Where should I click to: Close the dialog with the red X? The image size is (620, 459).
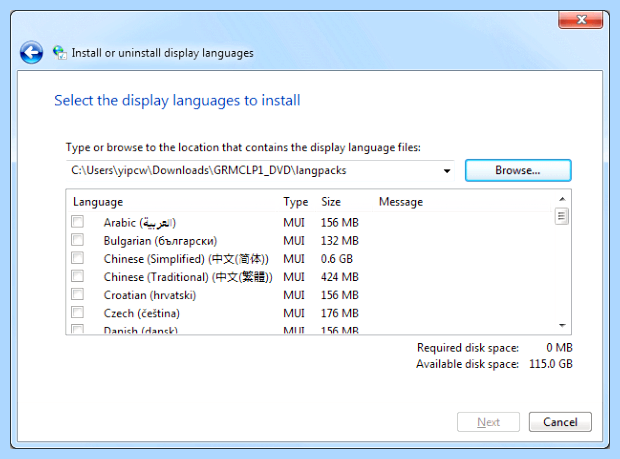coord(580,20)
